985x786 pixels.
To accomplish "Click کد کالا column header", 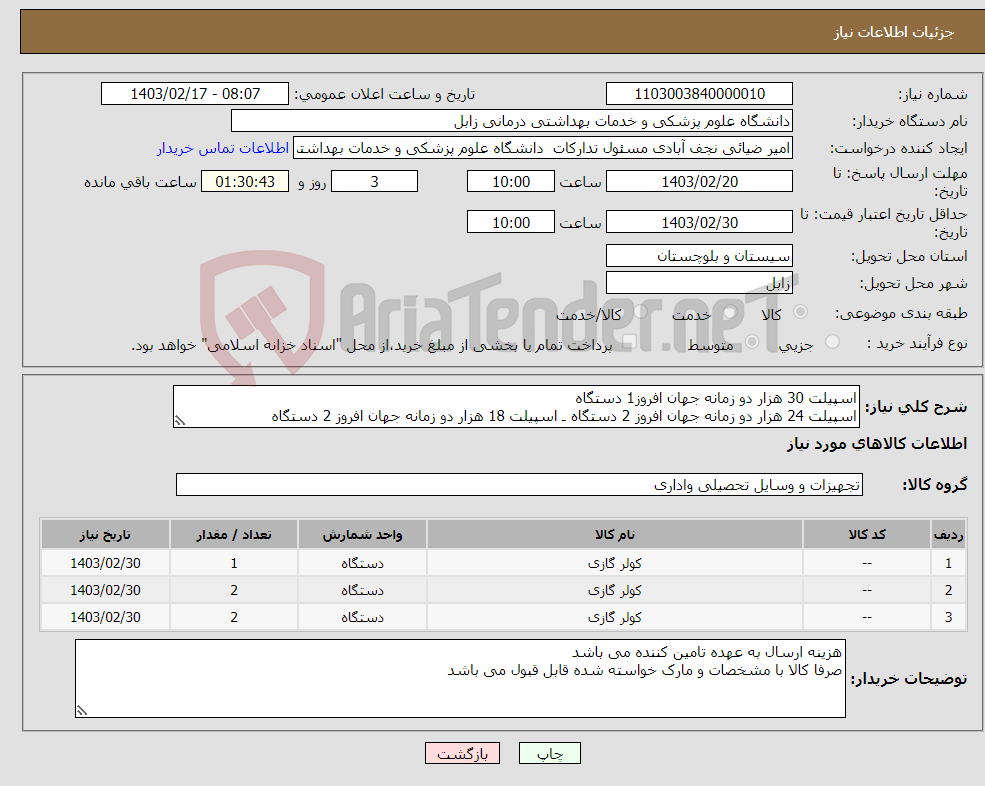I will pos(867,535).
